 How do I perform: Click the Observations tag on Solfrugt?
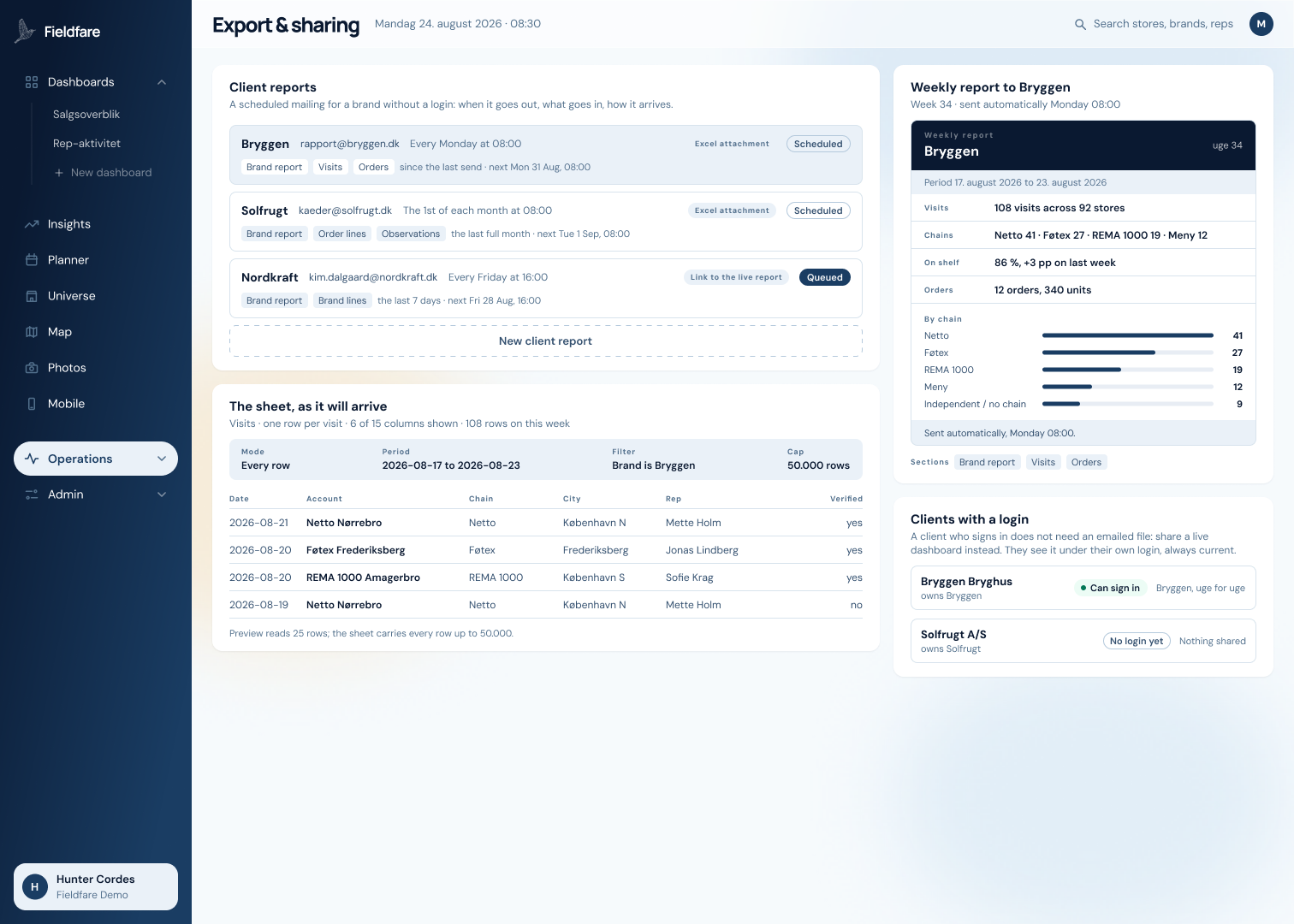[x=411, y=234]
